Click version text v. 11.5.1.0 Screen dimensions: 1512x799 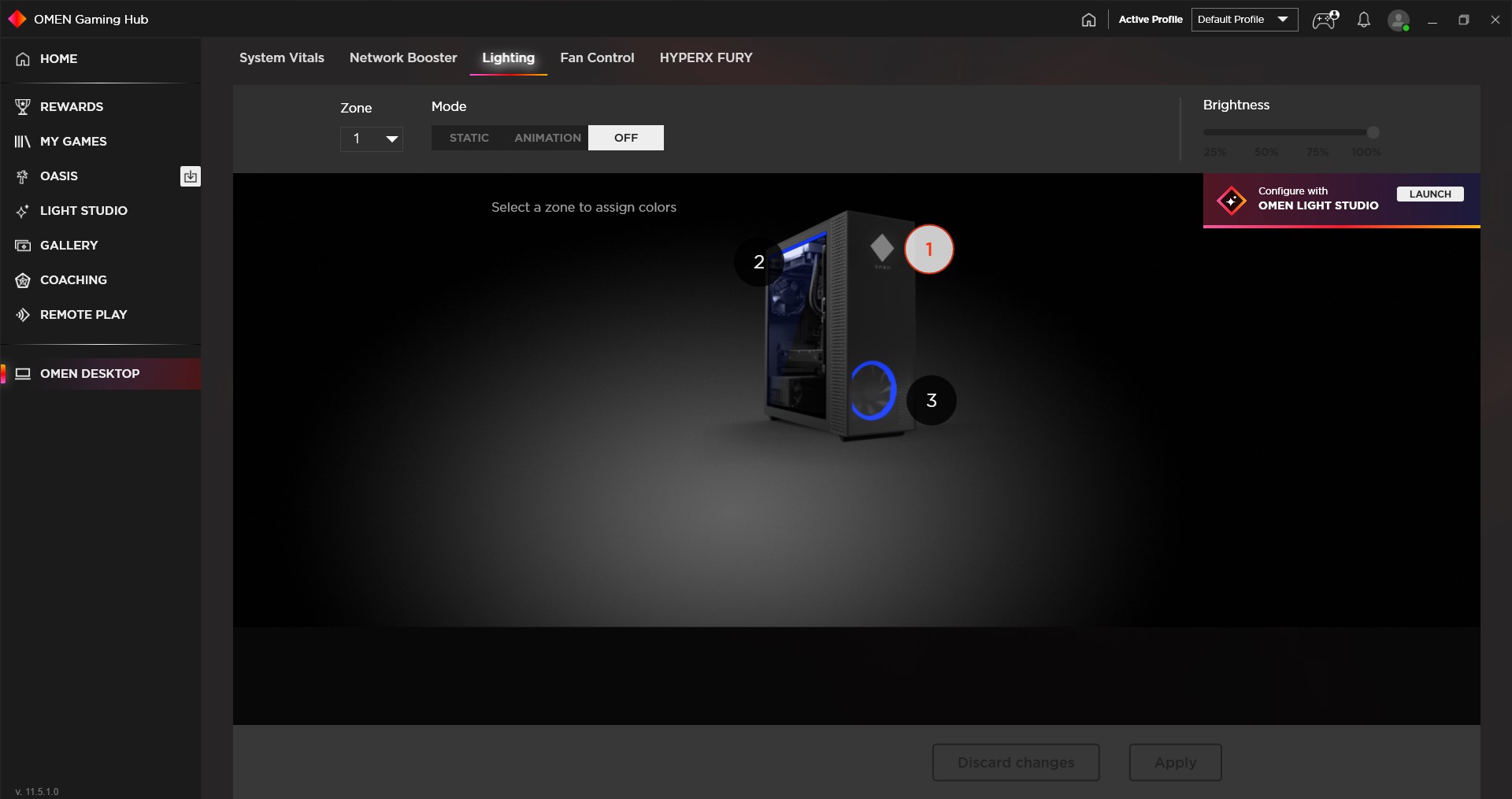point(37,792)
